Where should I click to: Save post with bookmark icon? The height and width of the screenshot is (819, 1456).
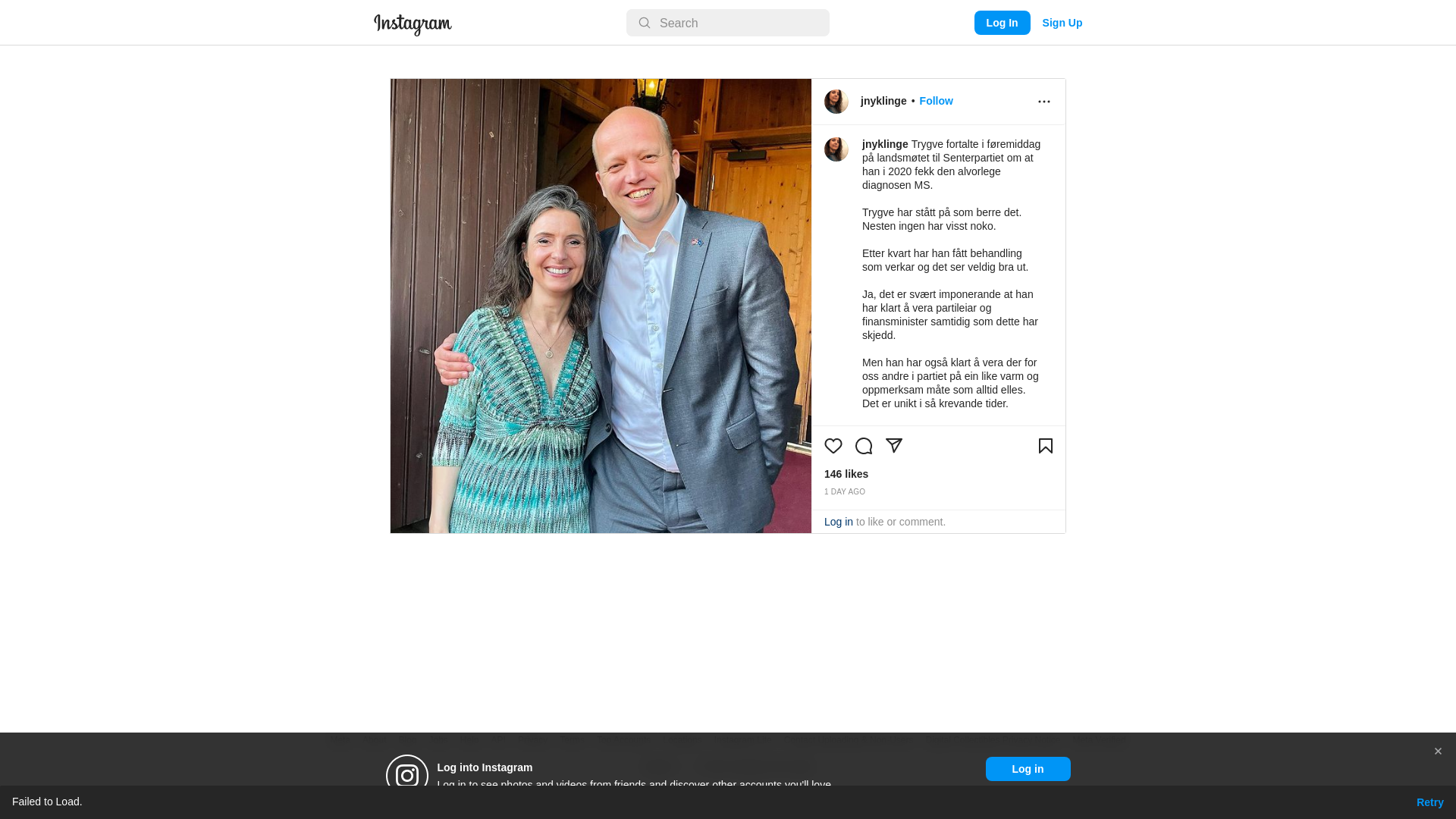coord(1046,446)
